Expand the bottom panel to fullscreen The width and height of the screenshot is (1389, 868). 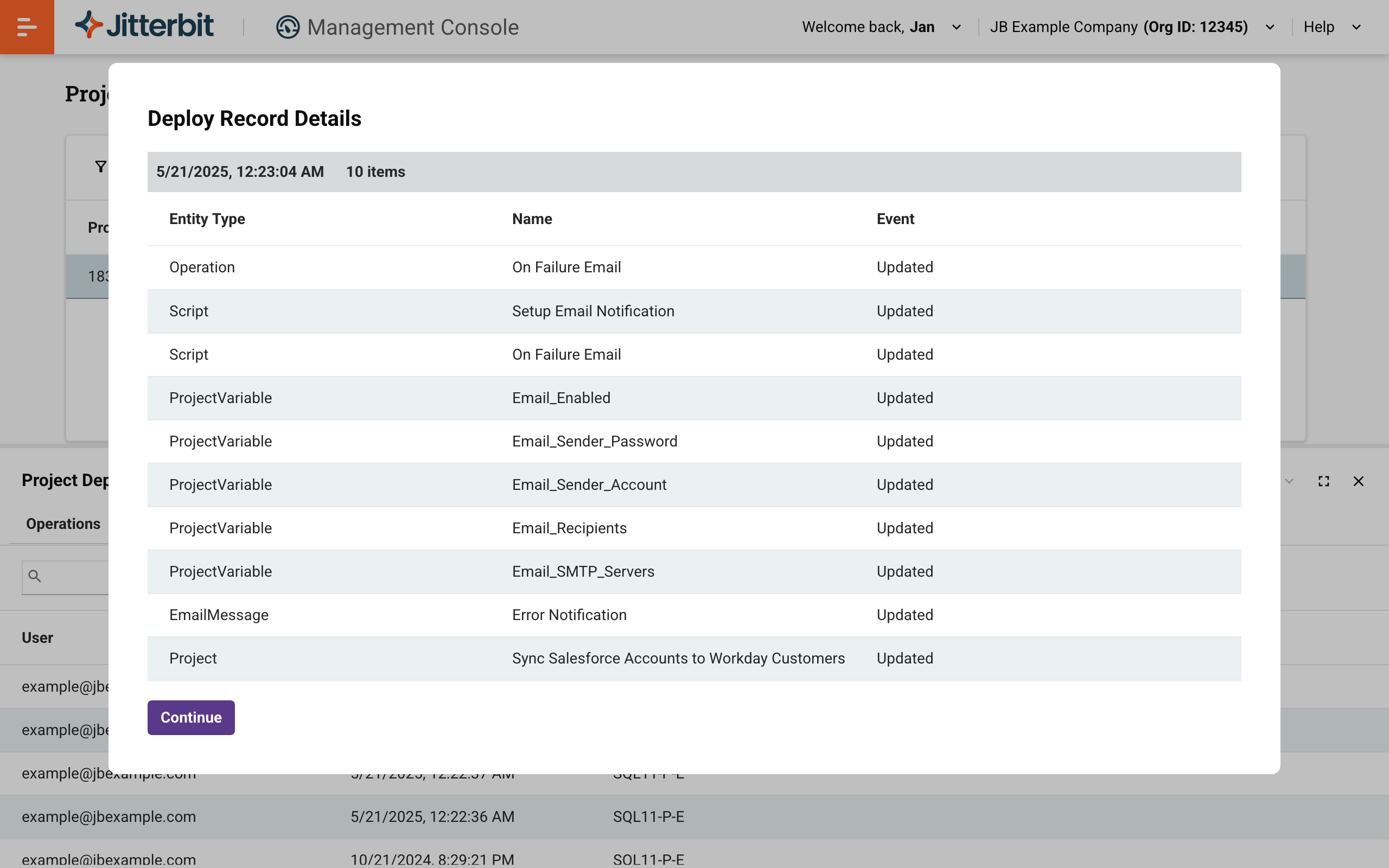coord(1323,481)
